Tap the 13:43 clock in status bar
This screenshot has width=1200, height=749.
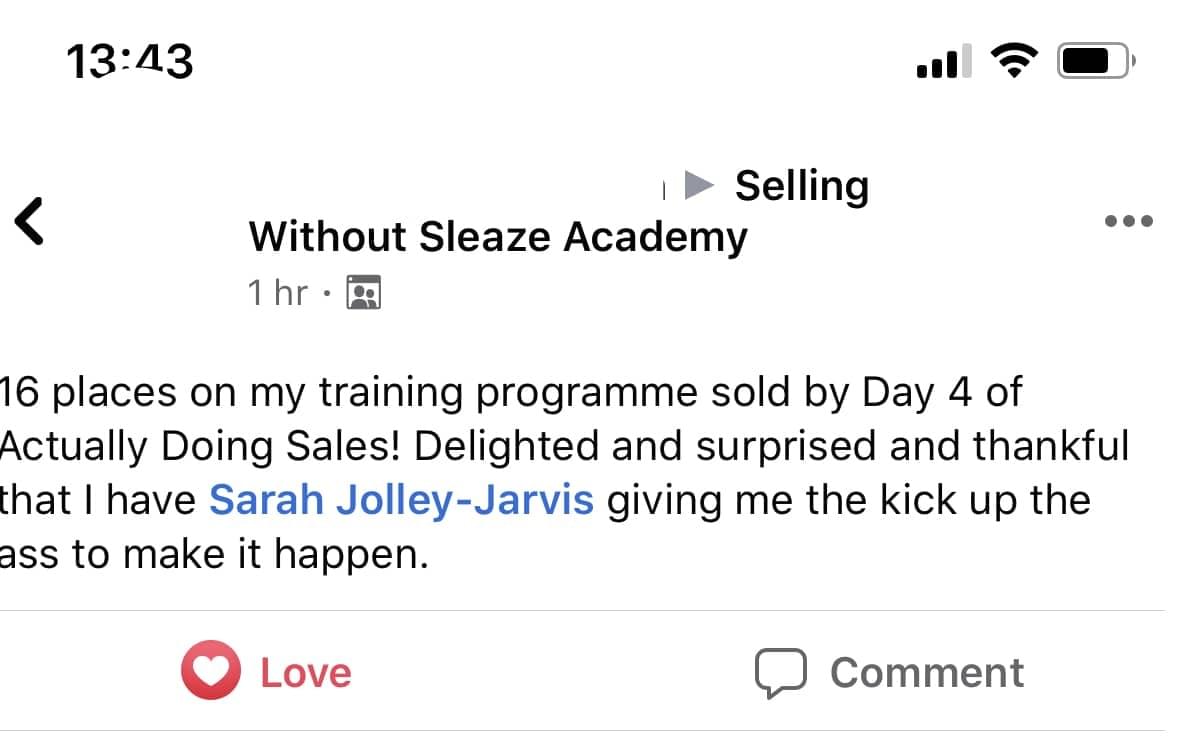coord(130,63)
